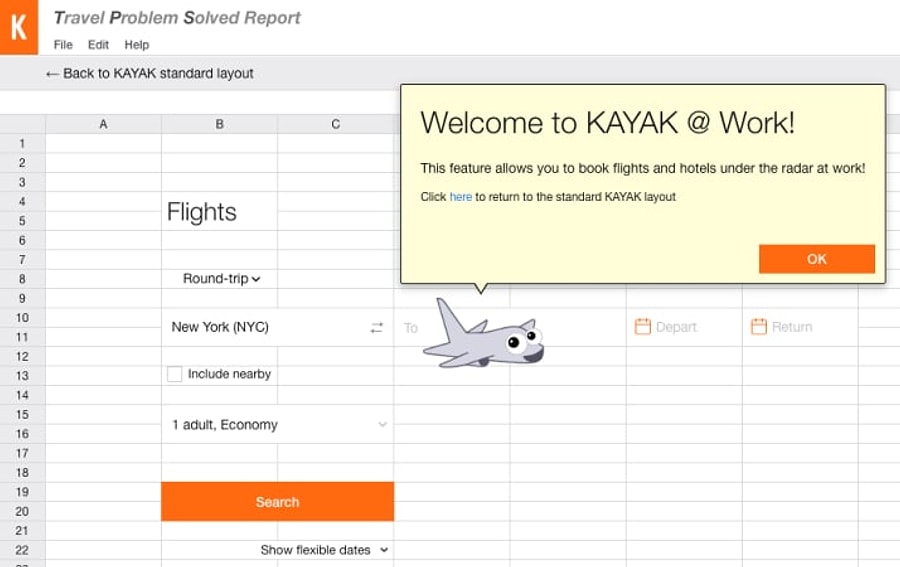Click the Include nearby label
The width and height of the screenshot is (900, 567).
[x=229, y=374]
